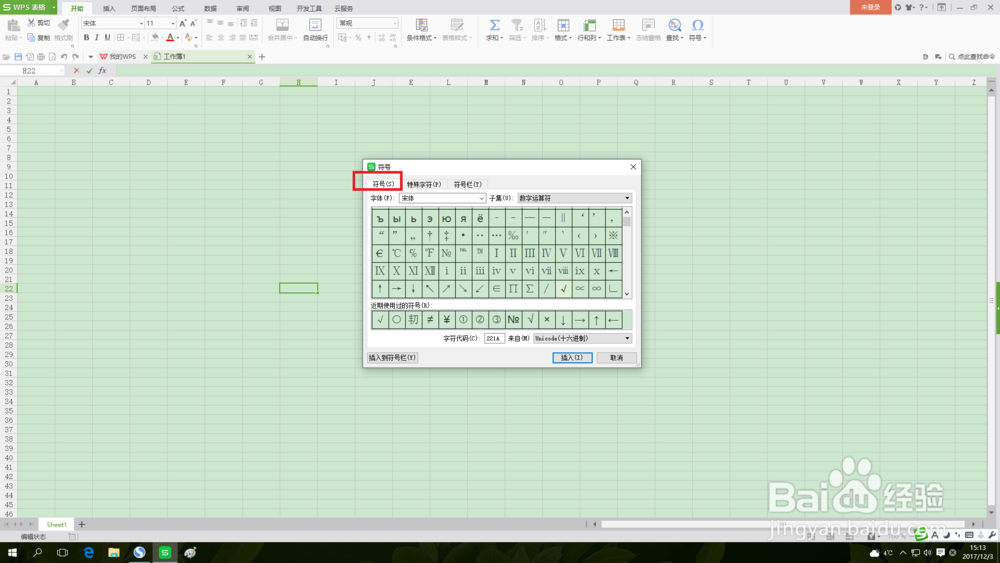
Task: Open the 数据 ribbon tab
Action: point(210,8)
